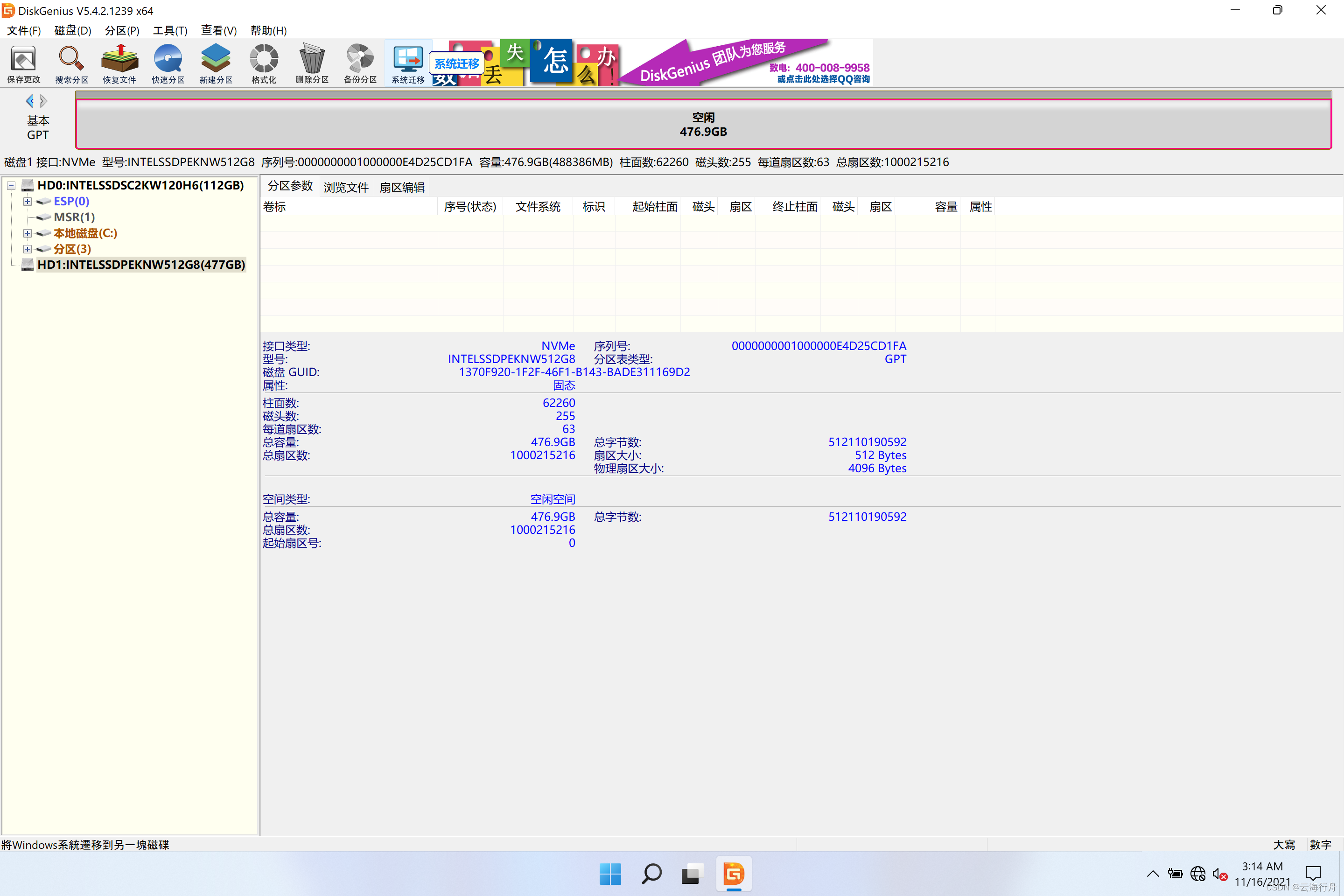
Task: Select the 分区(3) partition label
Action: click(x=72, y=249)
